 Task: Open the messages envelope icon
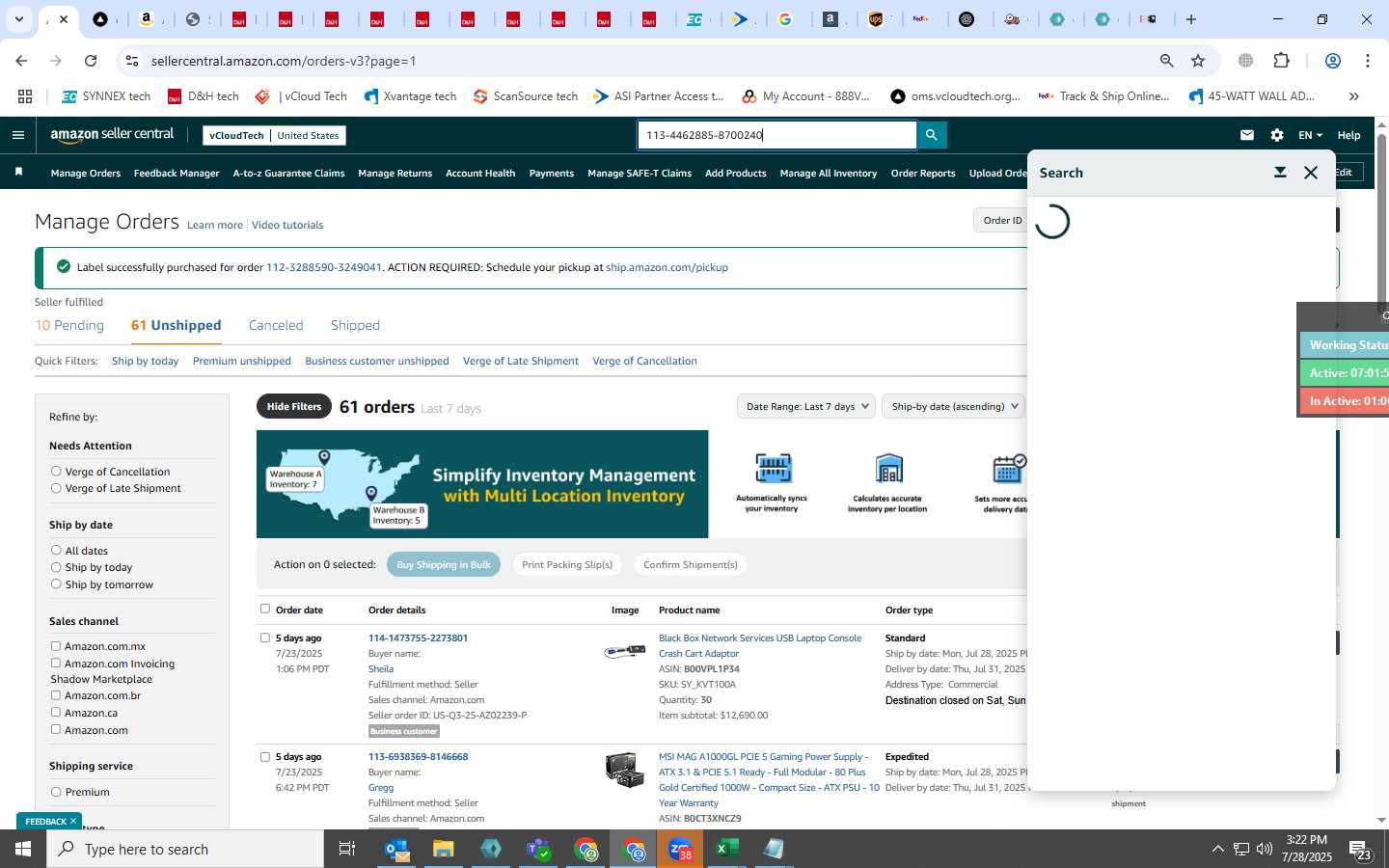point(1247,135)
